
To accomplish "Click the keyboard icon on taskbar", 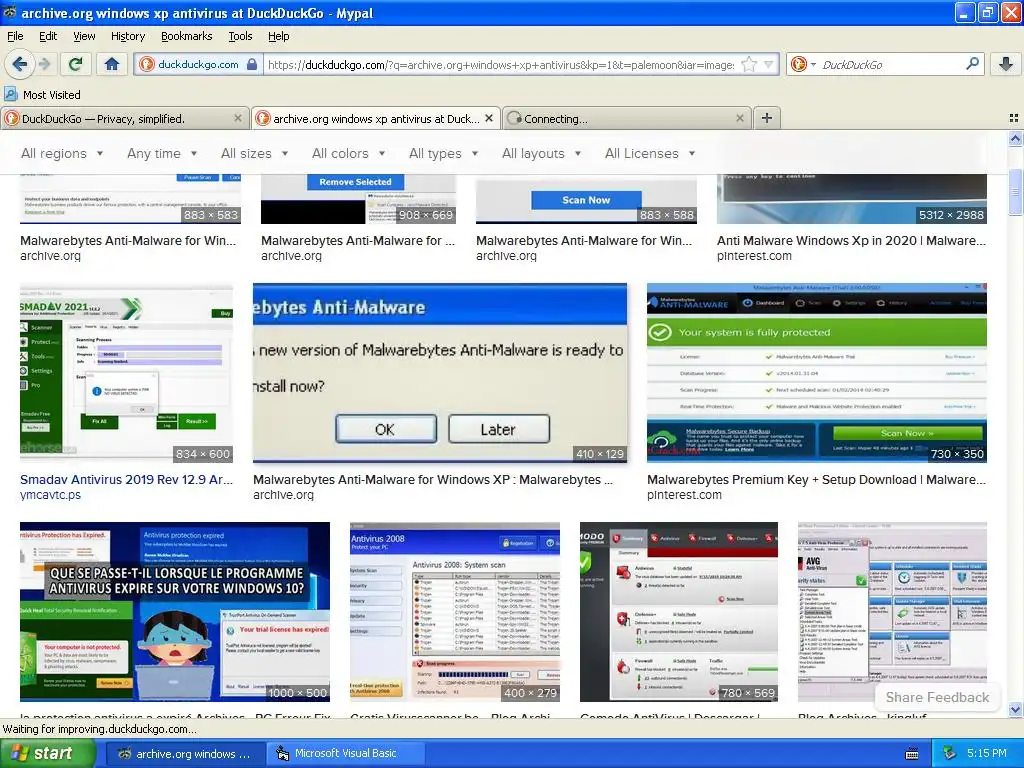I will [912, 754].
